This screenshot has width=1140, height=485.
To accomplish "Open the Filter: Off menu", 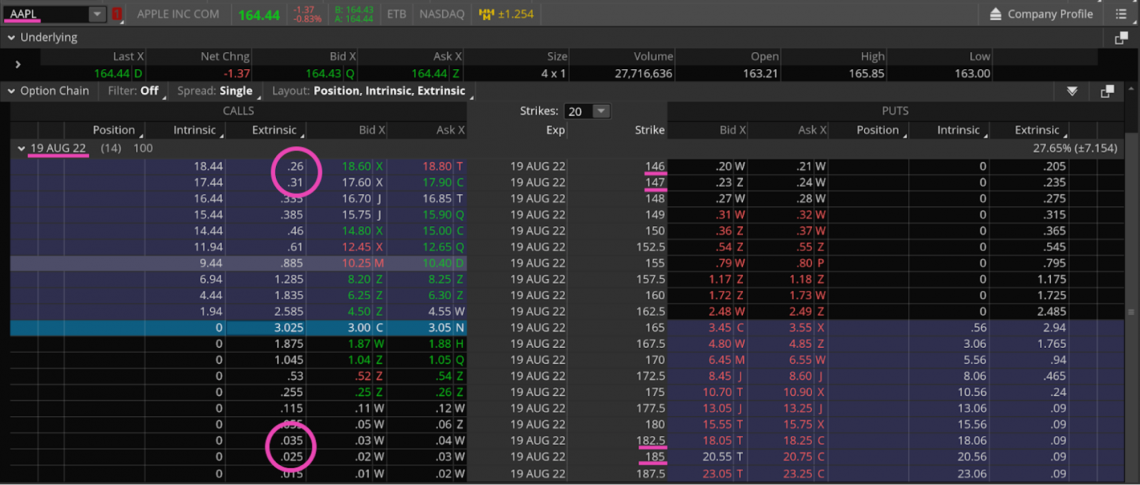I will pyautogui.click(x=134, y=91).
